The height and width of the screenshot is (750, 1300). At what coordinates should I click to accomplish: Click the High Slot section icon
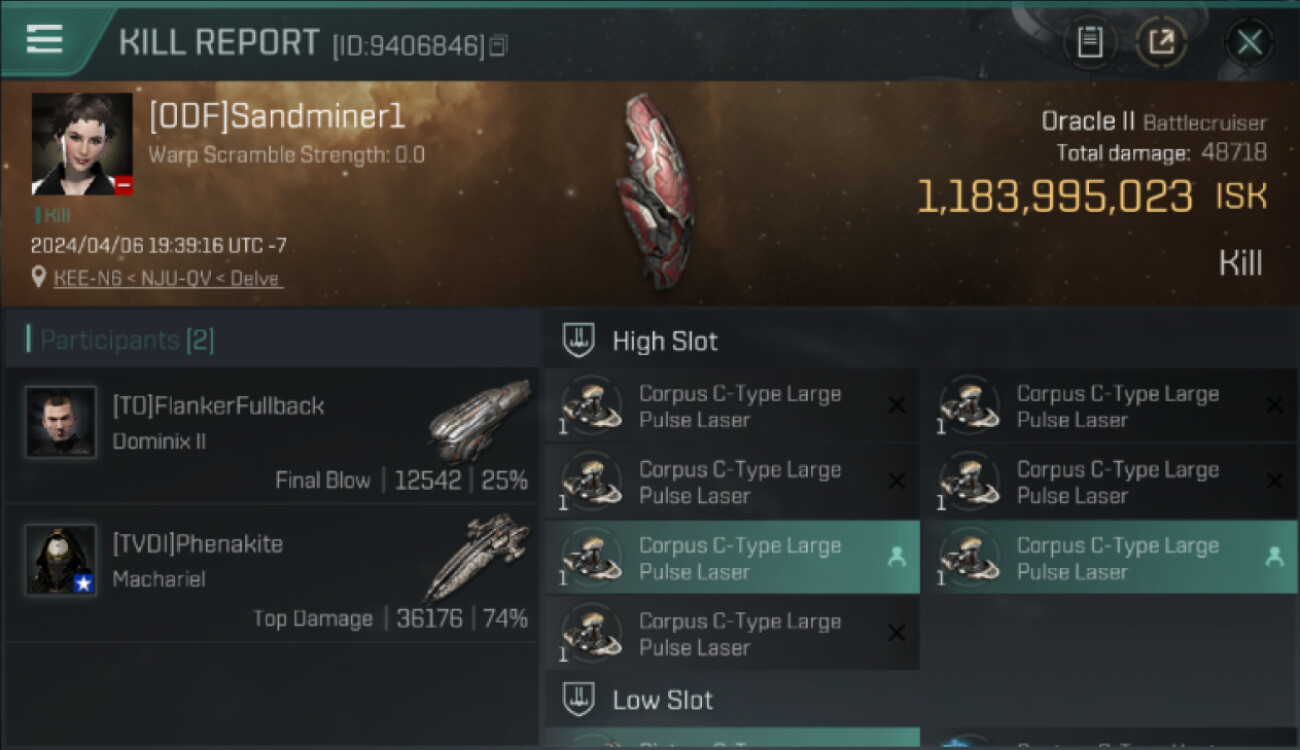[579, 340]
